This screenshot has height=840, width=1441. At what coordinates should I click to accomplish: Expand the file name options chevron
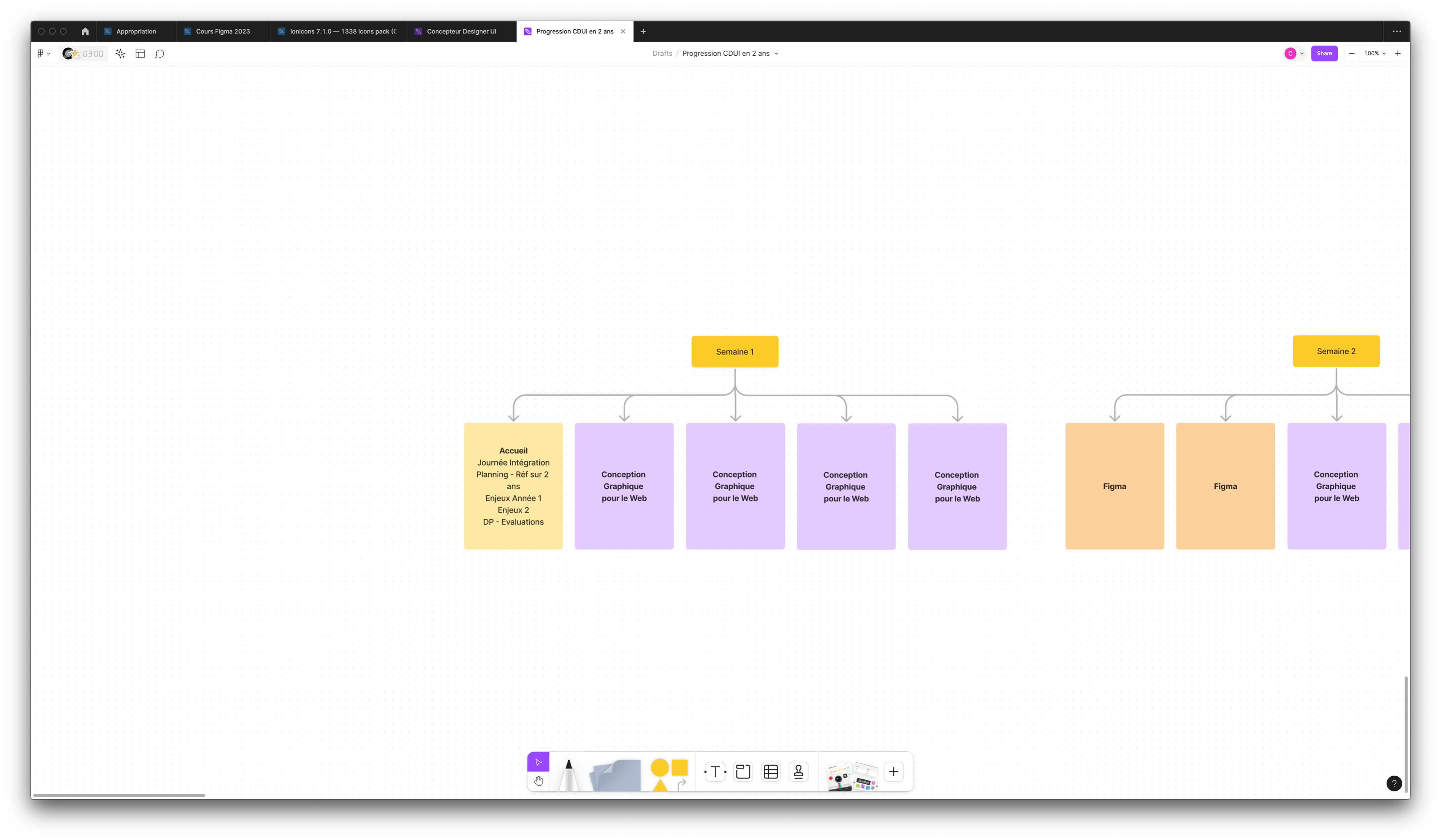click(776, 54)
